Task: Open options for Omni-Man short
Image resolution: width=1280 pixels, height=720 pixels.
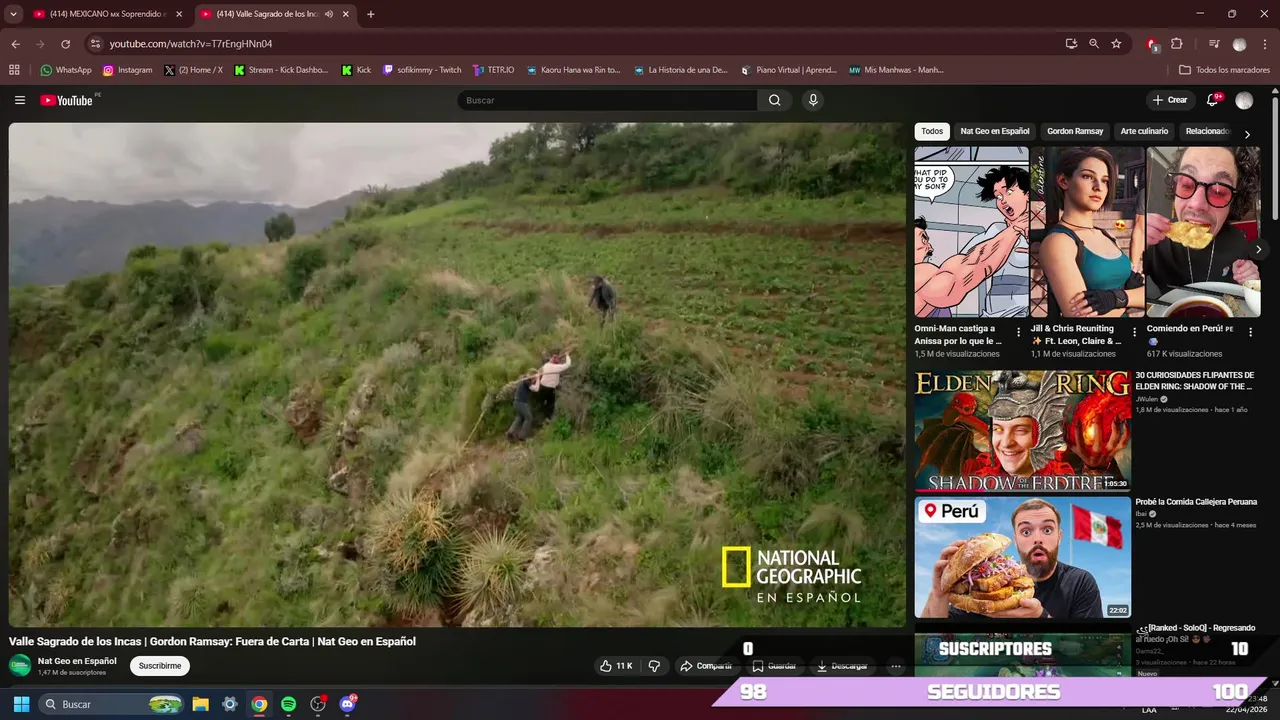Action: (x=1019, y=333)
